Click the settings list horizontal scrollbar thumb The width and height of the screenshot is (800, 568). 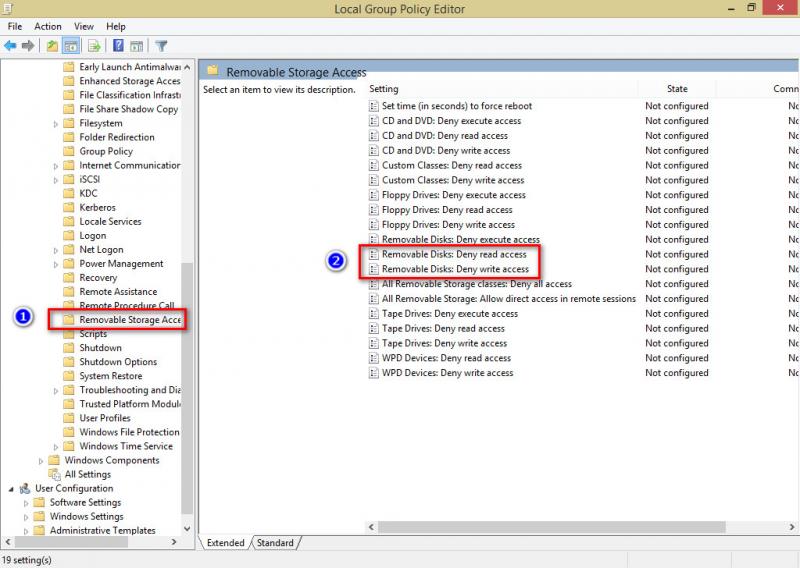pyautogui.click(x=552, y=527)
